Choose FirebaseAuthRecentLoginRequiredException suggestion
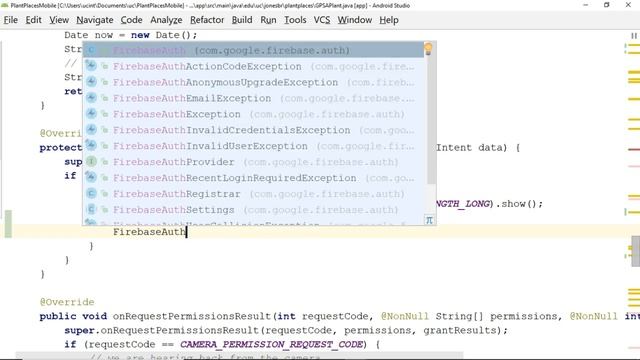This screenshot has width=640, height=360. [253, 178]
